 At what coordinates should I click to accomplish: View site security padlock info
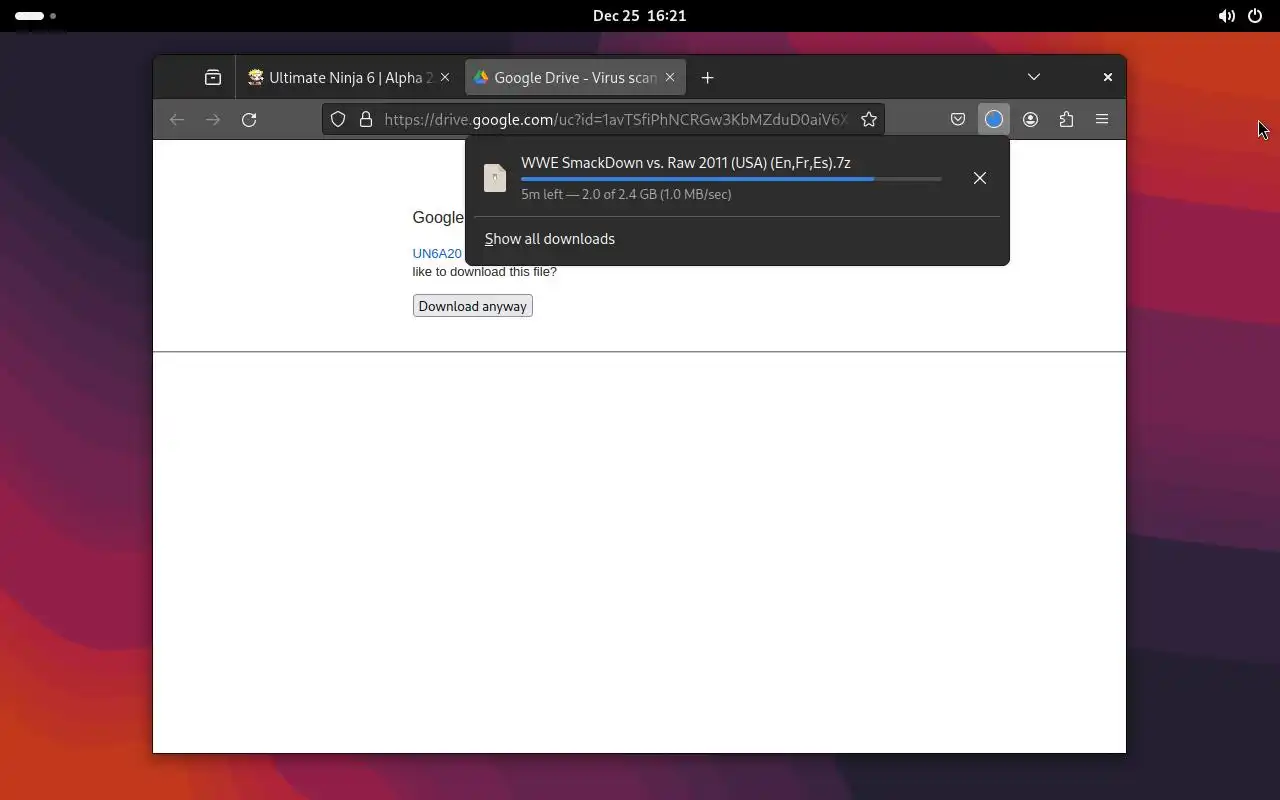(366, 119)
